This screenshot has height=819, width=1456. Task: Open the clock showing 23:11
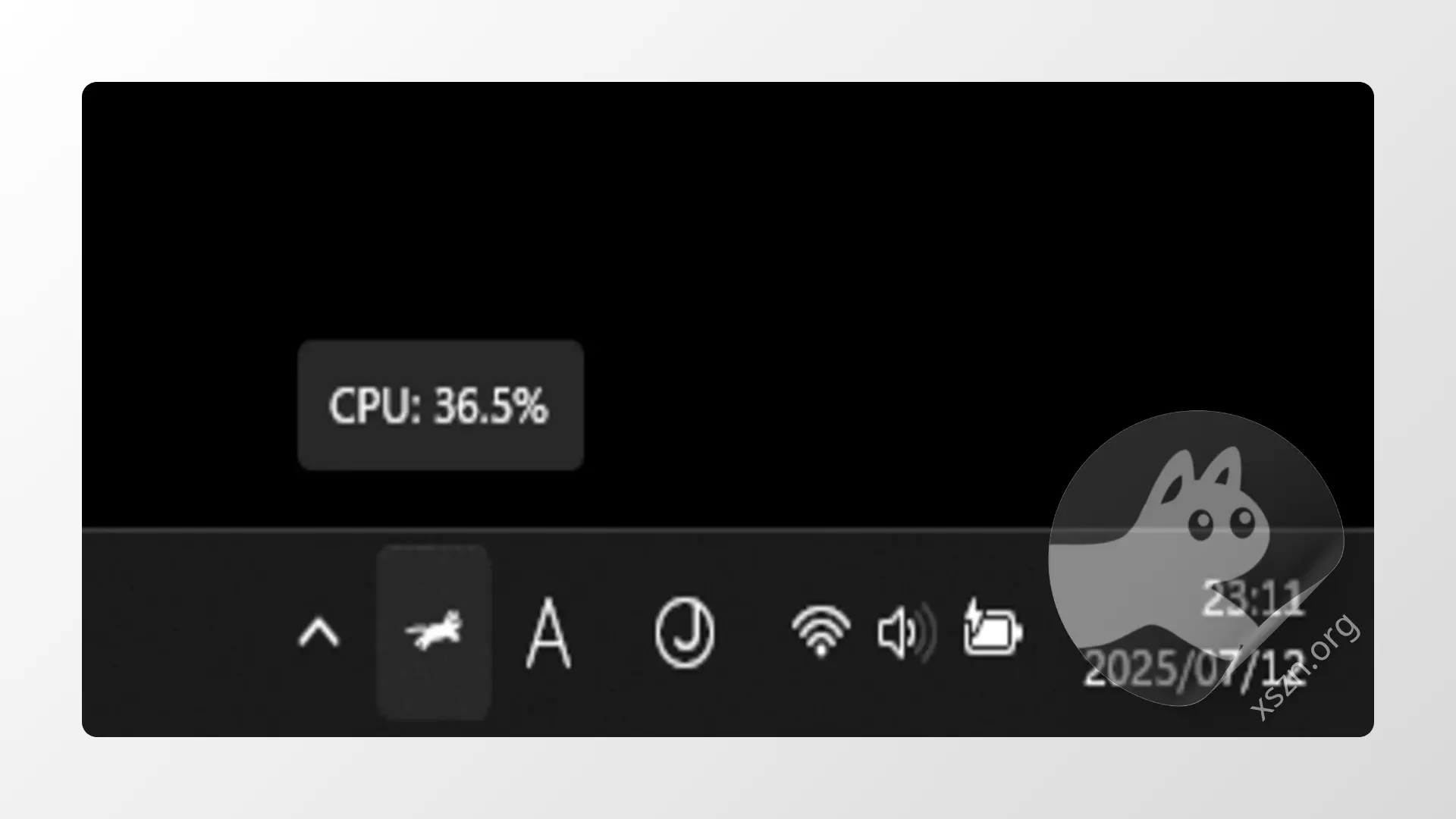[x=1253, y=599]
